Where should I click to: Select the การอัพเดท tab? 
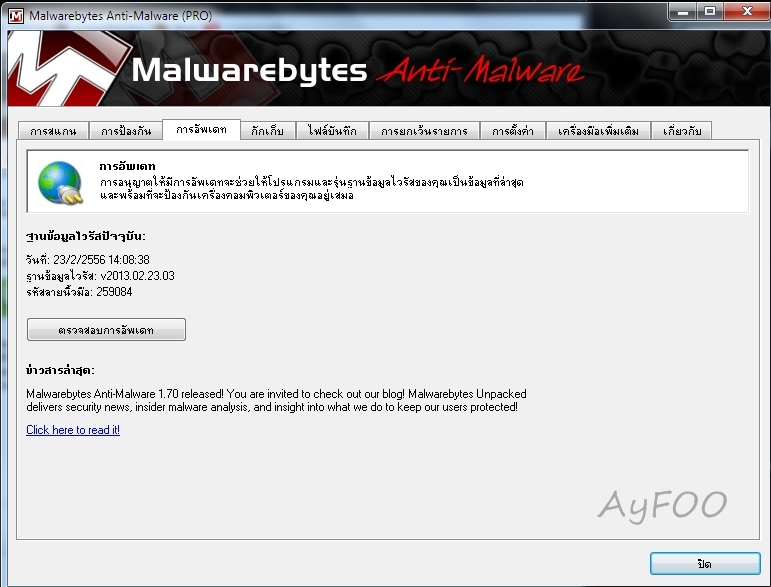201,130
